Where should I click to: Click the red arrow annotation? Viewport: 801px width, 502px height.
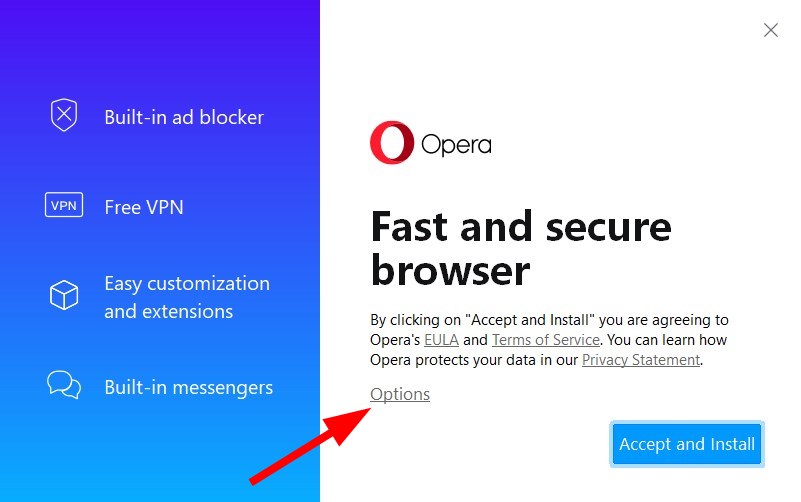click(x=310, y=446)
